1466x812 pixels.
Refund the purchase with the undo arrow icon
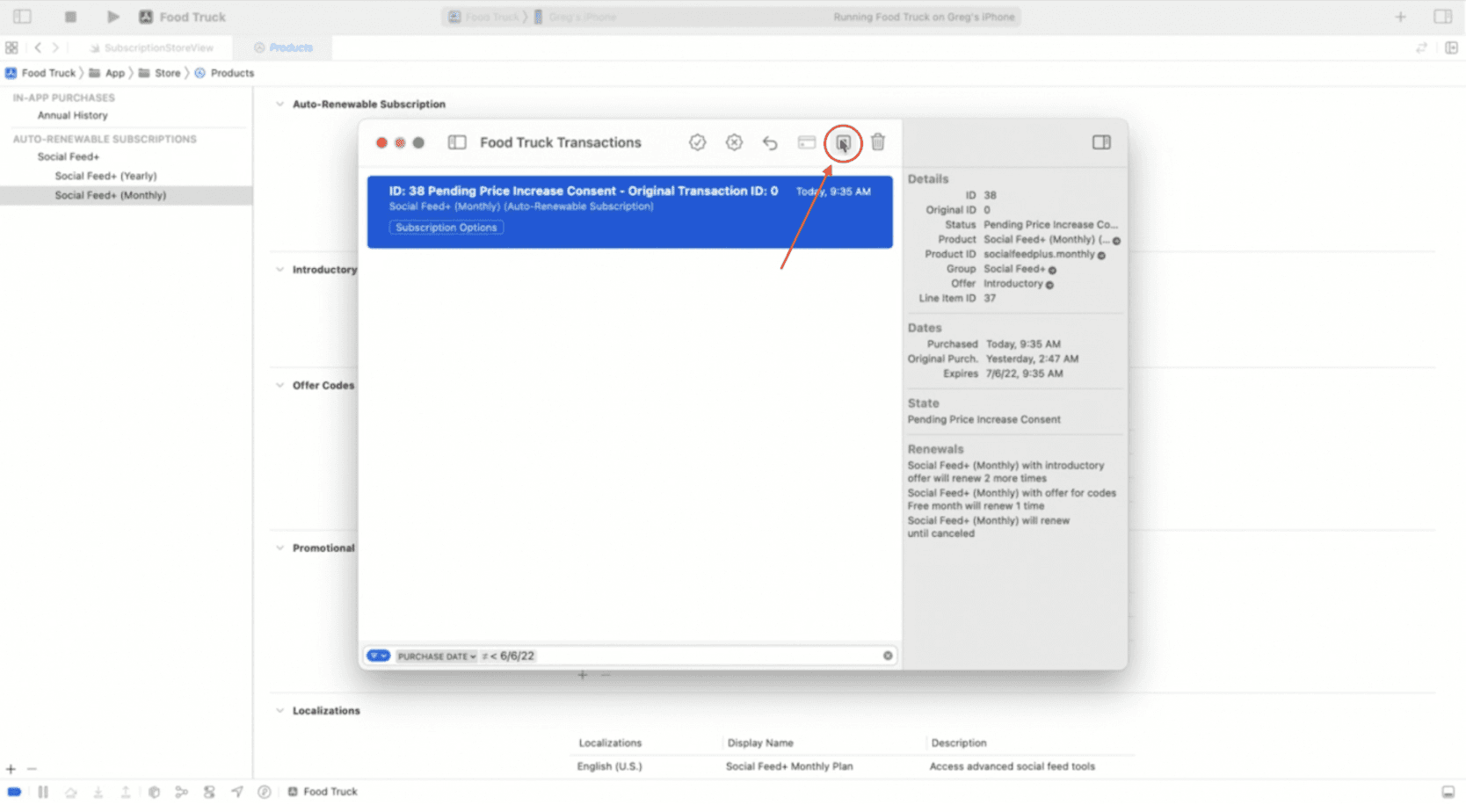[x=770, y=141]
